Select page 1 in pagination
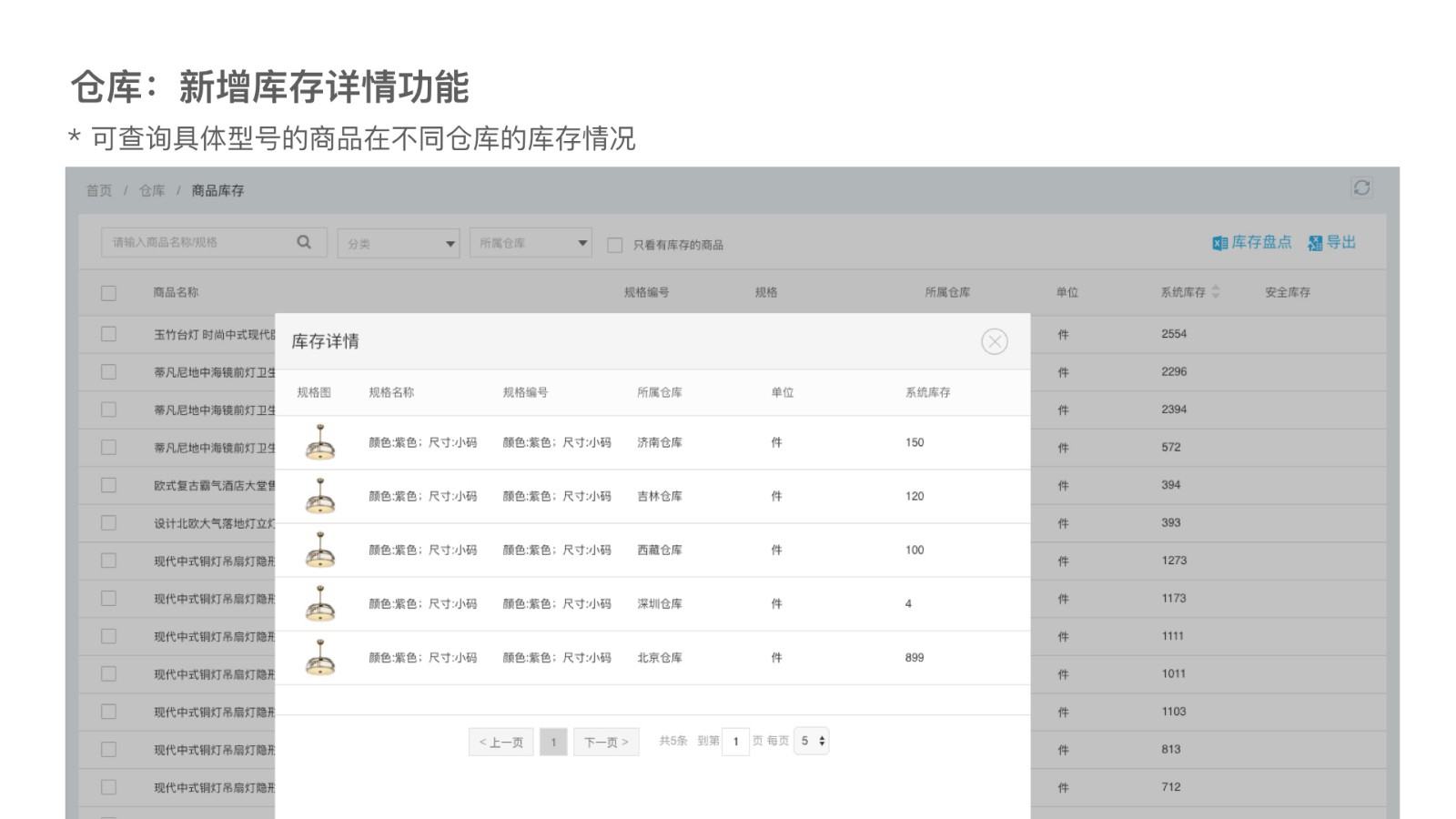Image resolution: width=1456 pixels, height=819 pixels. [x=553, y=742]
